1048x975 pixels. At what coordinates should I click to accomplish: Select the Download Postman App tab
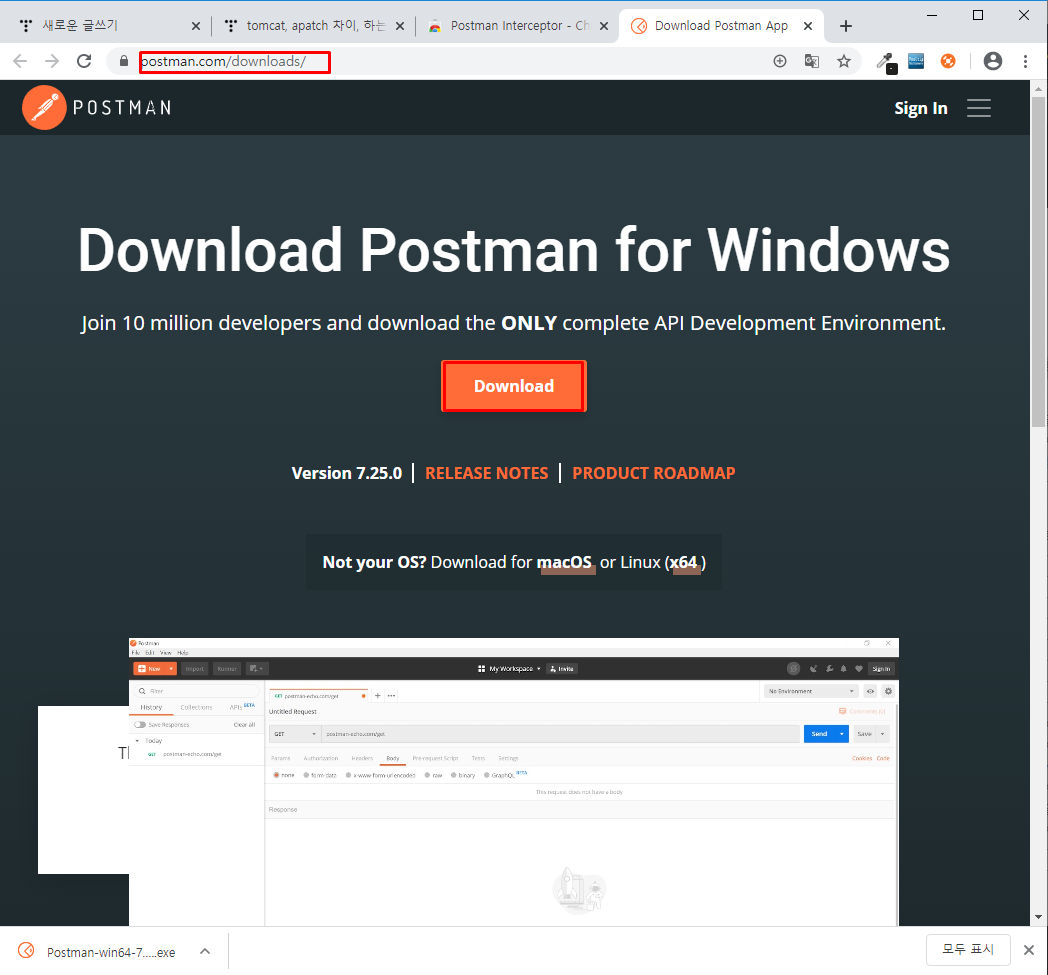[721, 25]
